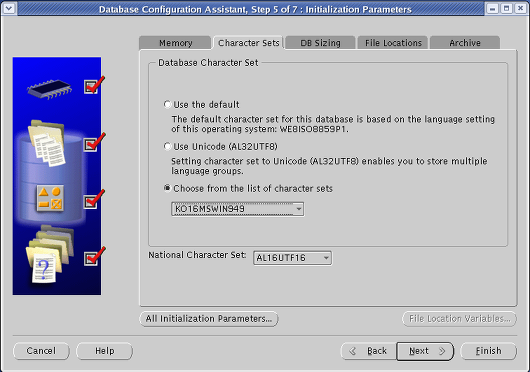Open the window menu icon in title bar

[9, 8]
